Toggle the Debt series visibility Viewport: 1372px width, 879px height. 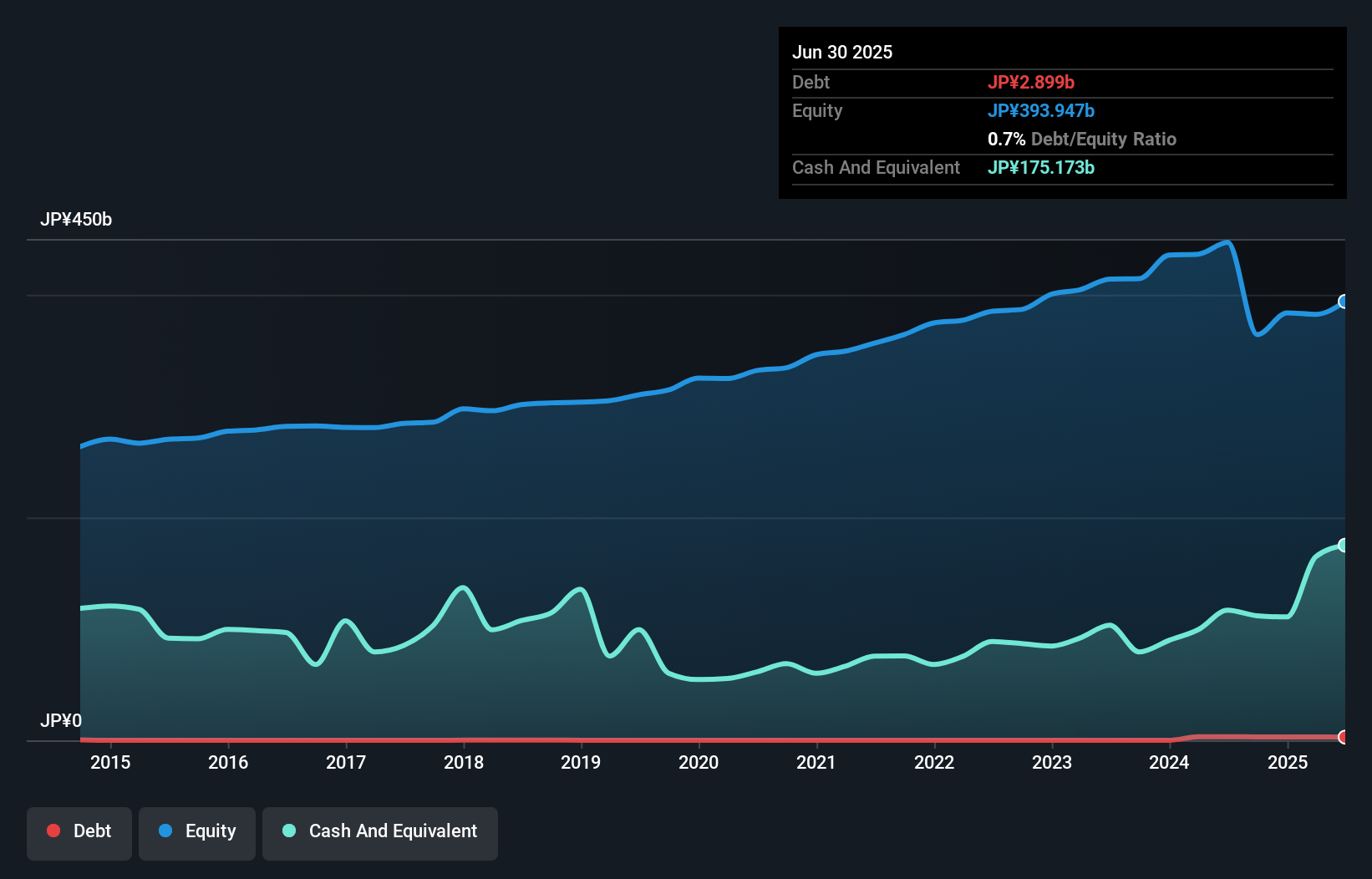[x=79, y=831]
